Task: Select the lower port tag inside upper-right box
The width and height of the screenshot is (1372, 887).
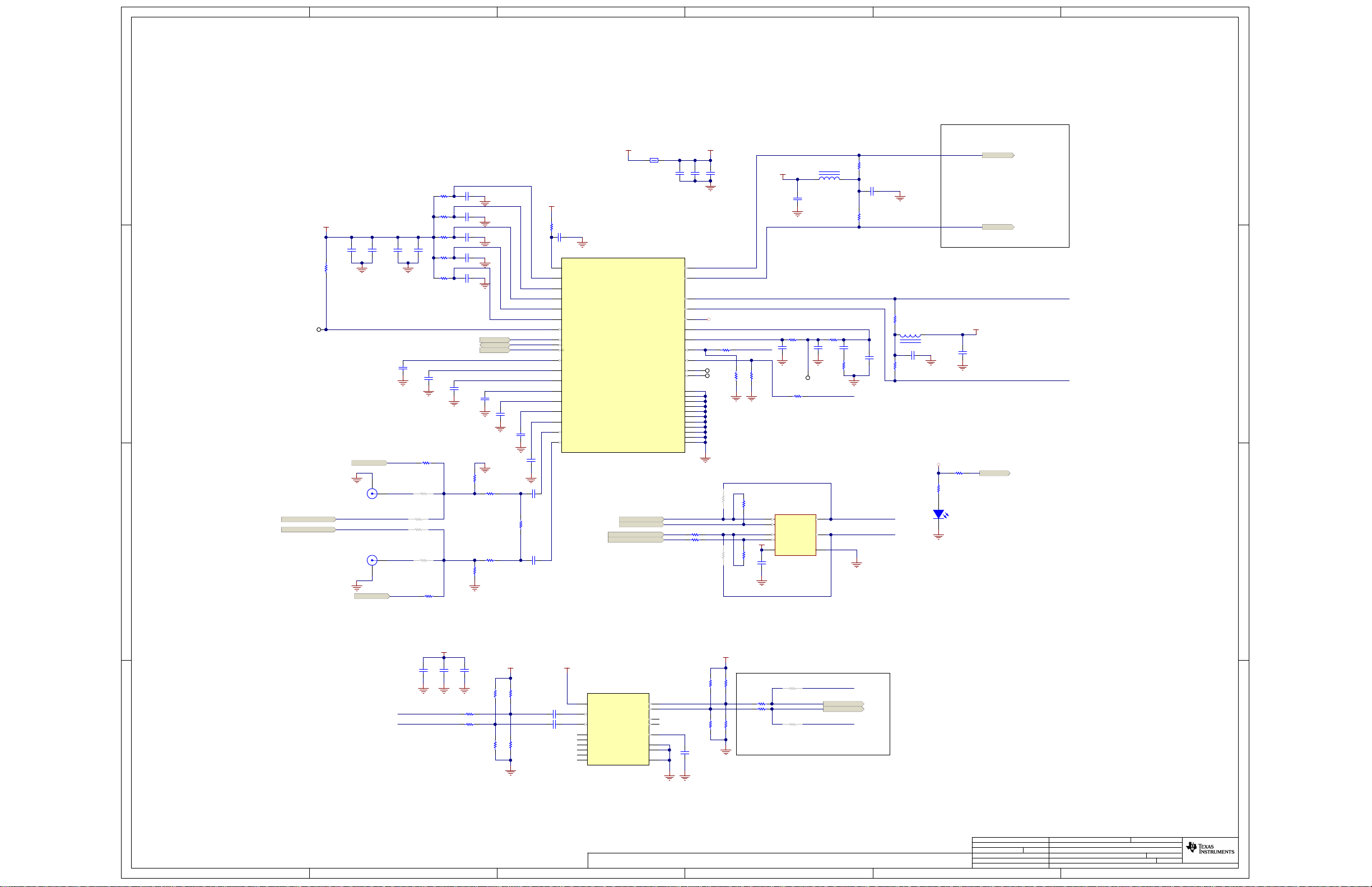Action: coord(997,227)
